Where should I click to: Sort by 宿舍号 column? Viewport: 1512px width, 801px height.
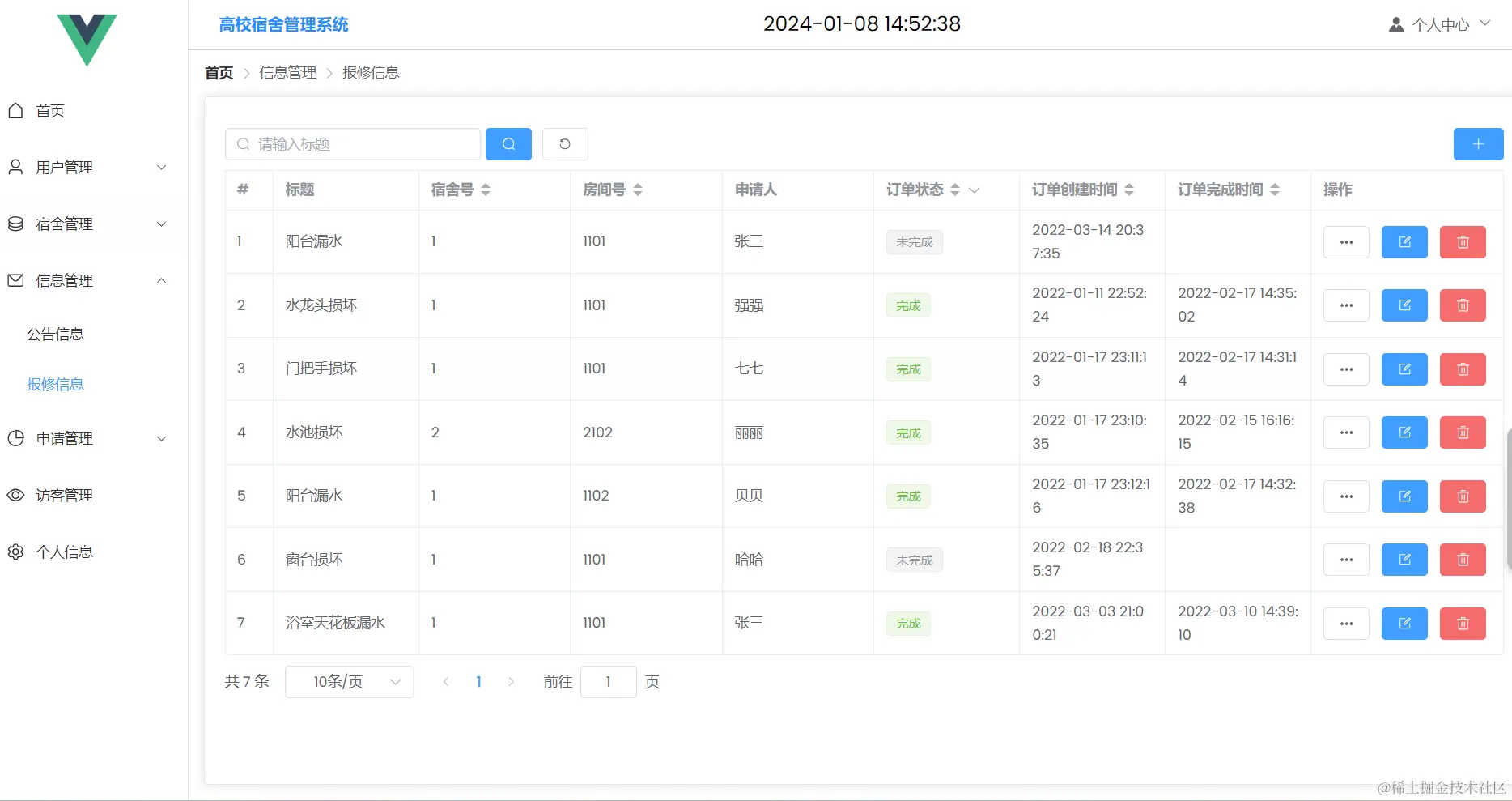486,190
